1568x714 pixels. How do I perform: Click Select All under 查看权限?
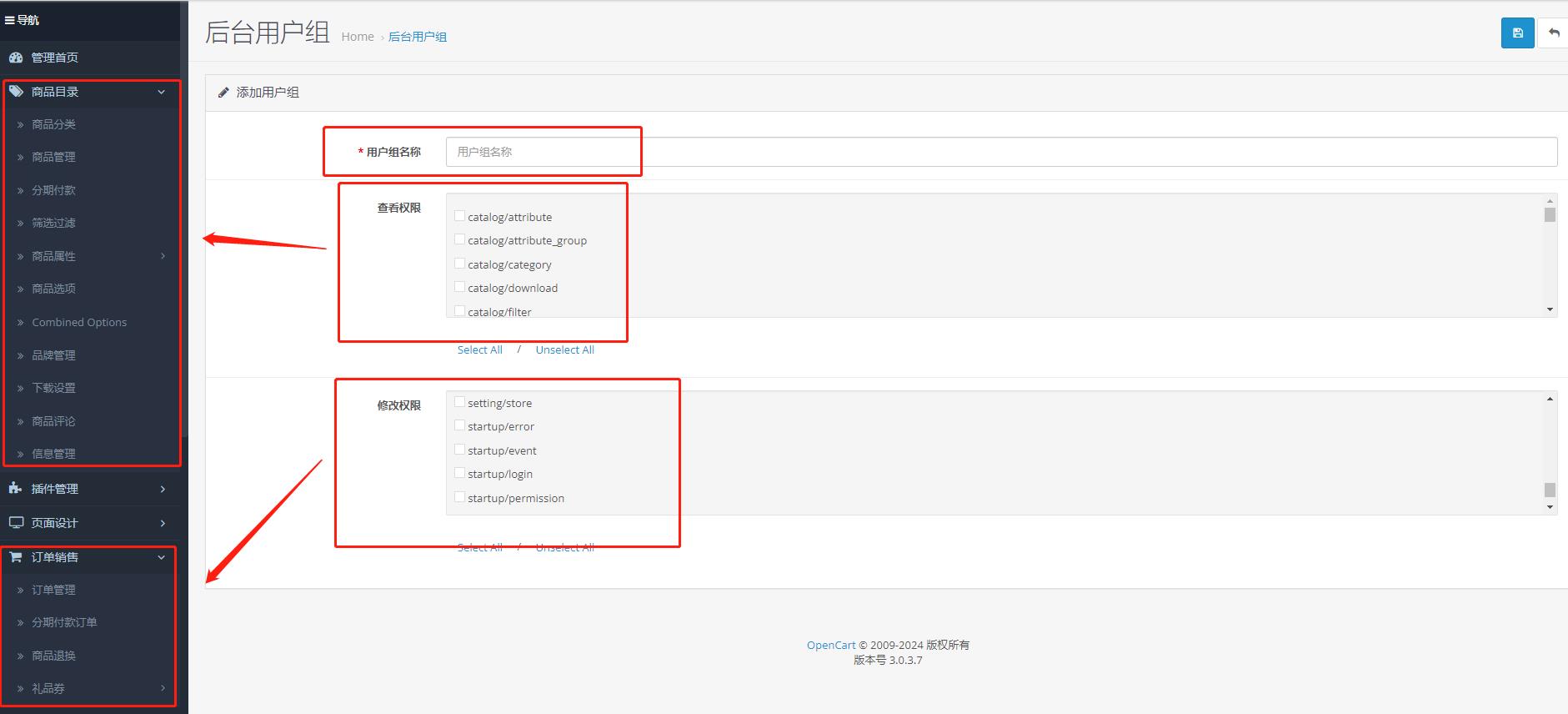(x=479, y=350)
